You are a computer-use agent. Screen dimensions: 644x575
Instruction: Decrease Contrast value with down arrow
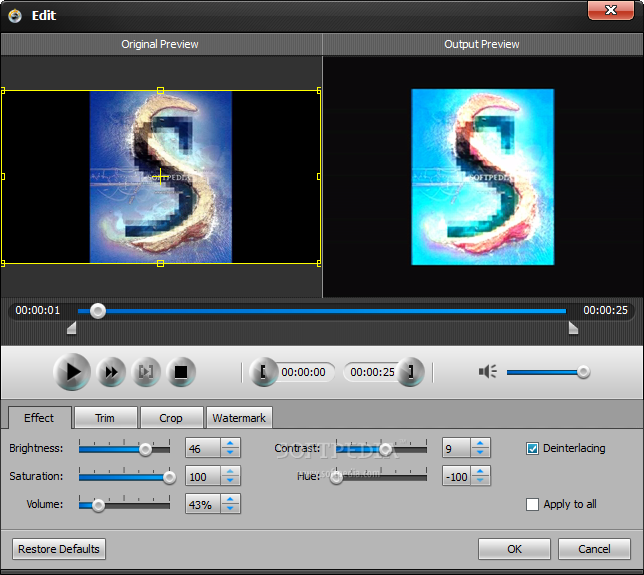point(480,453)
